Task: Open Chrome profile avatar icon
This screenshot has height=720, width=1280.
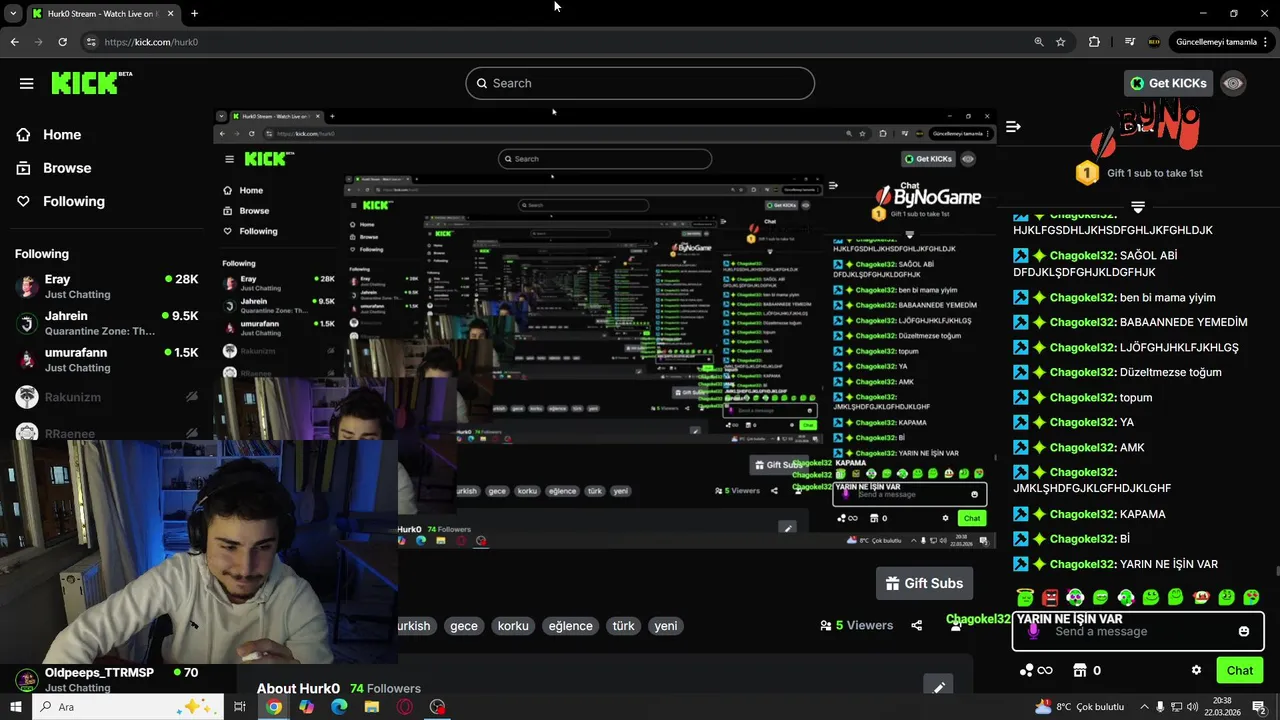Action: pyautogui.click(x=1154, y=42)
